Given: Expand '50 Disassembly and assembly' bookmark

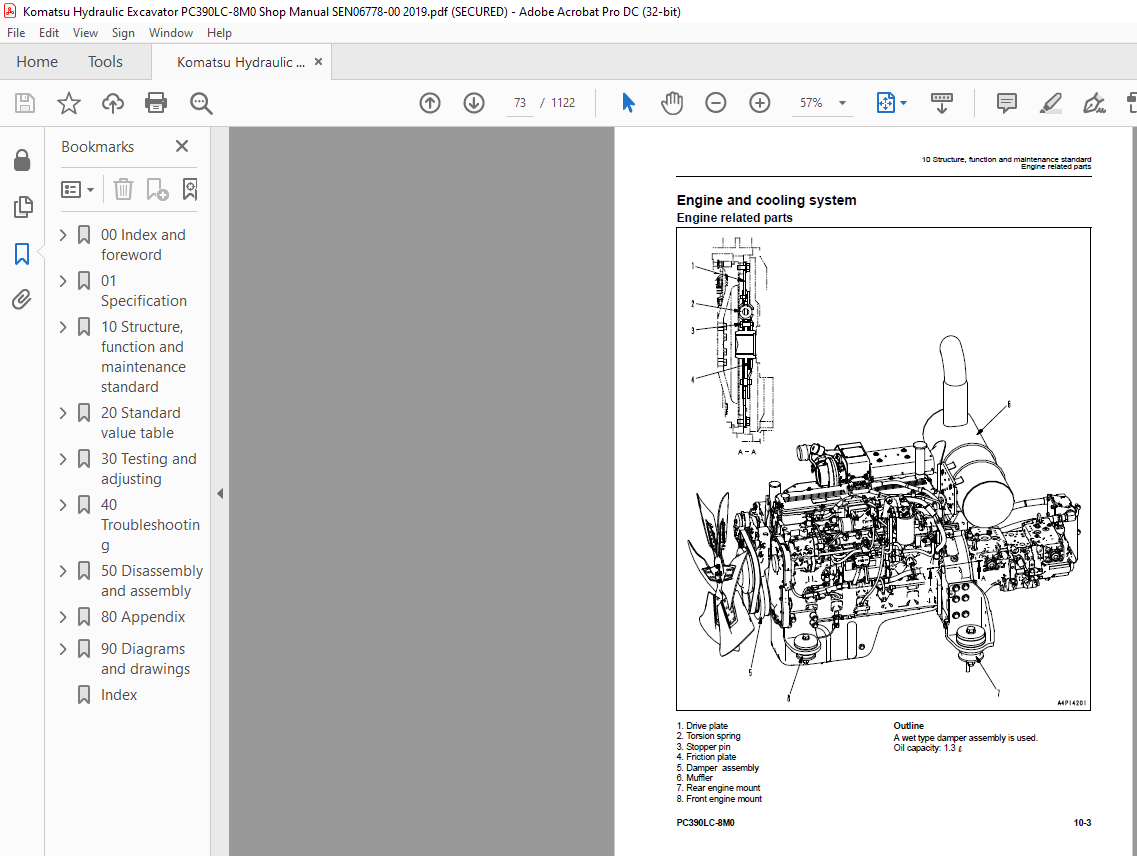Looking at the screenshot, I should pyautogui.click(x=63, y=571).
